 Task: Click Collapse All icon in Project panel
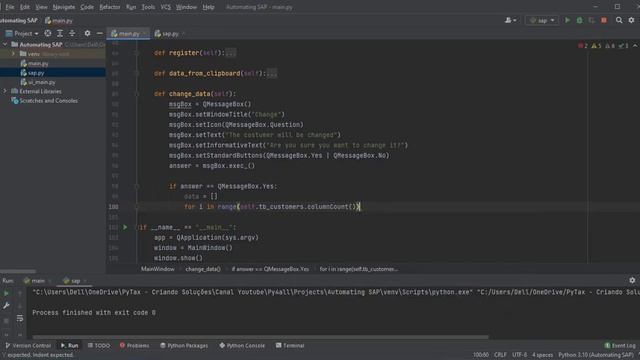click(x=72, y=33)
